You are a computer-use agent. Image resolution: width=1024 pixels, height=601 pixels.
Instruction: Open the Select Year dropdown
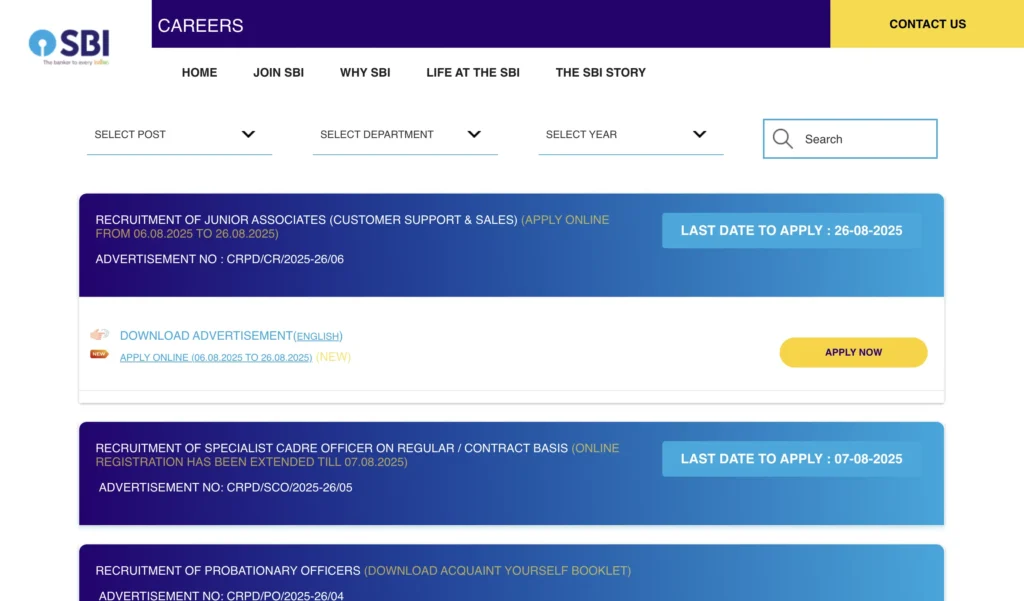tap(630, 135)
